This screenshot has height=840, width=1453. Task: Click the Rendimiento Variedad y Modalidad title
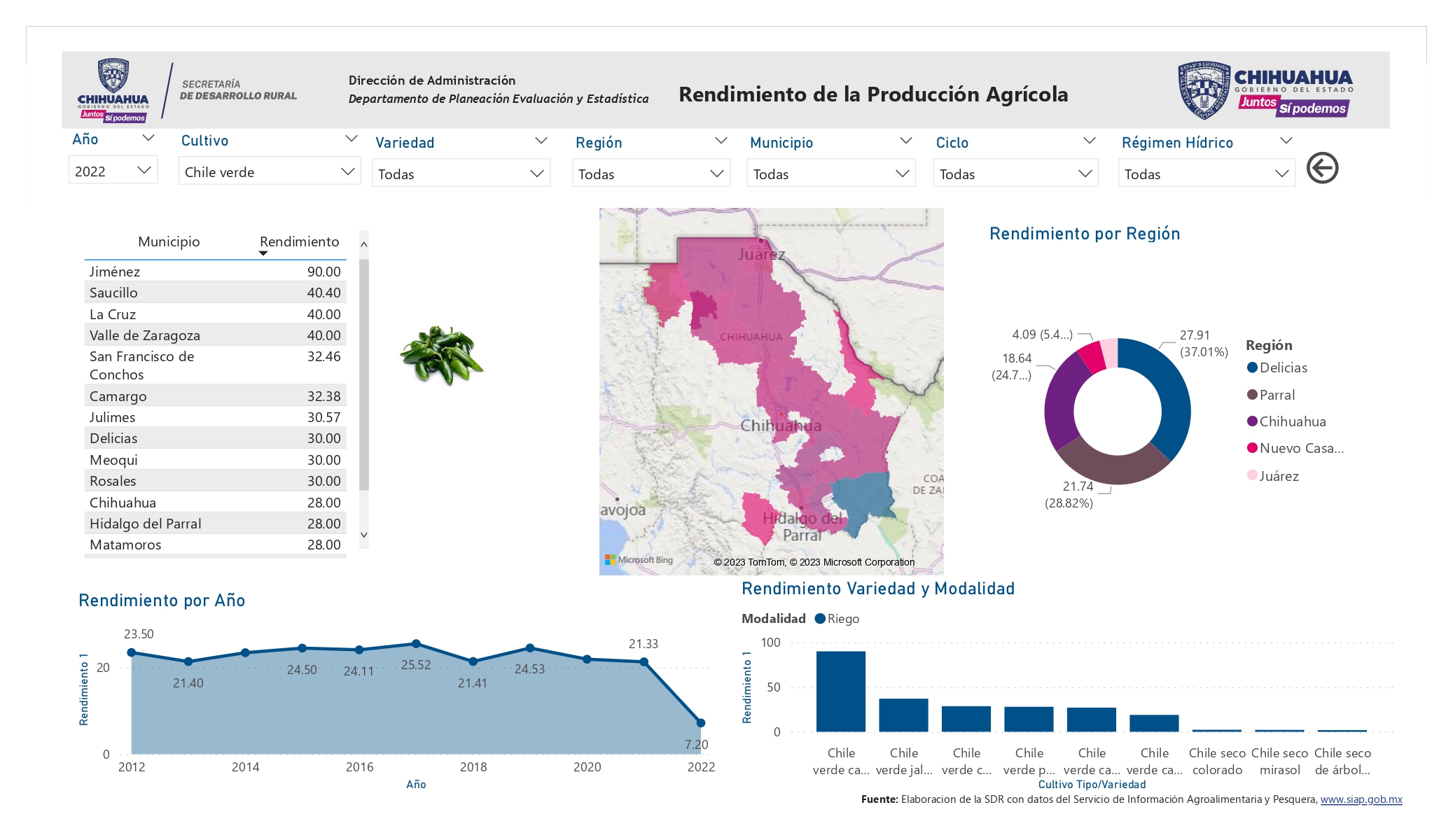point(878,589)
